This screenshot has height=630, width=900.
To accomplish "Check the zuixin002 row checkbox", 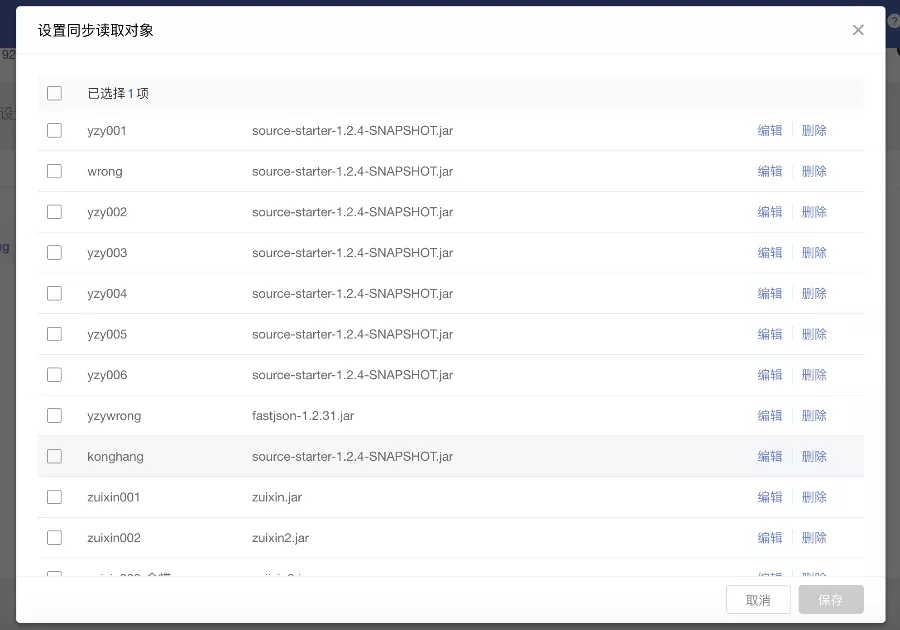I will tap(55, 538).
